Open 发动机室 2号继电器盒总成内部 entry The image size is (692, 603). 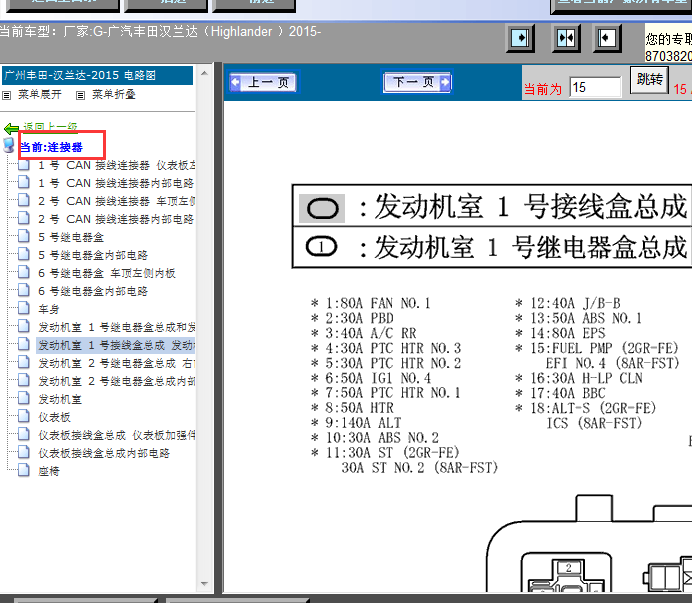tap(117, 381)
